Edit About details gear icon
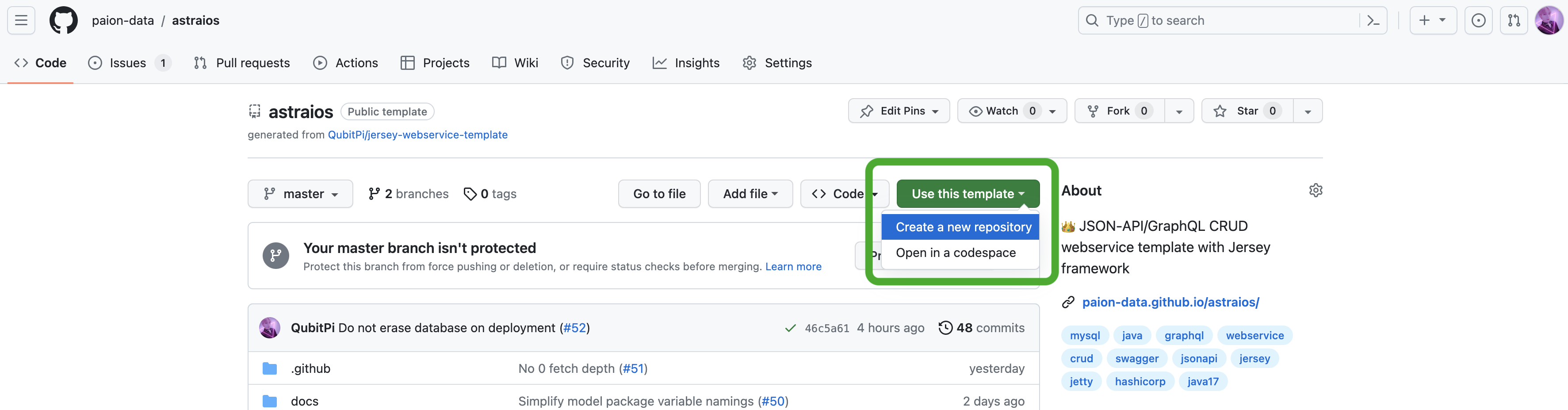Screen dimensions: 1568x410 tap(1316, 191)
